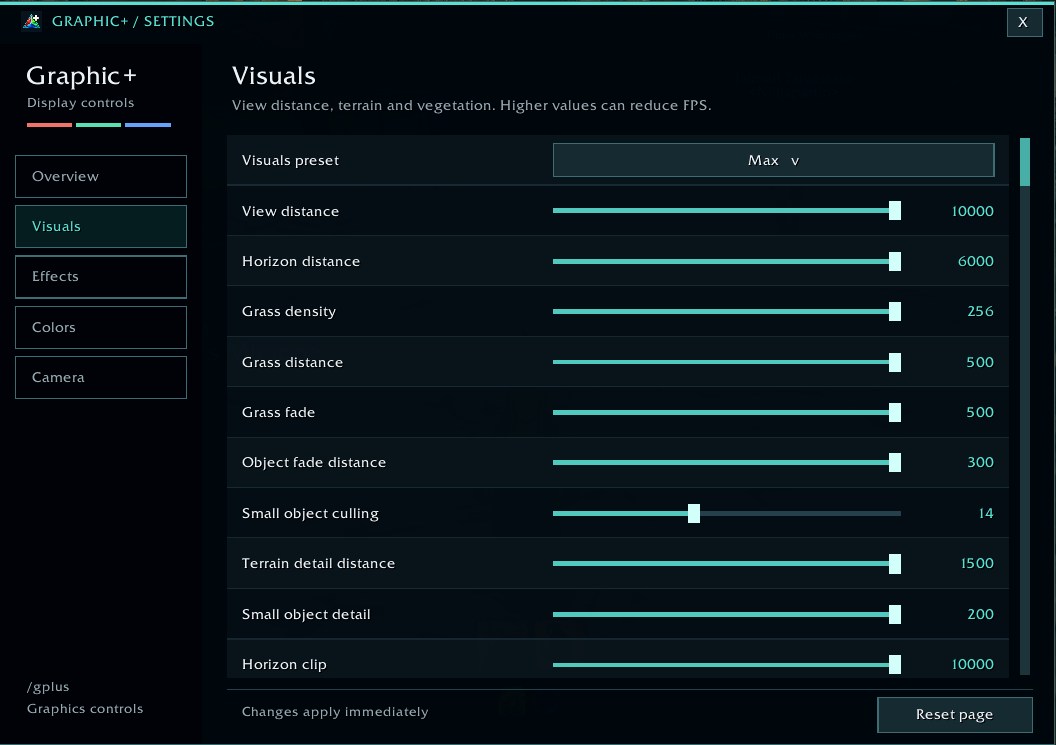The width and height of the screenshot is (1056, 745).
Task: Go to the Camera settings page
Action: coord(101,377)
